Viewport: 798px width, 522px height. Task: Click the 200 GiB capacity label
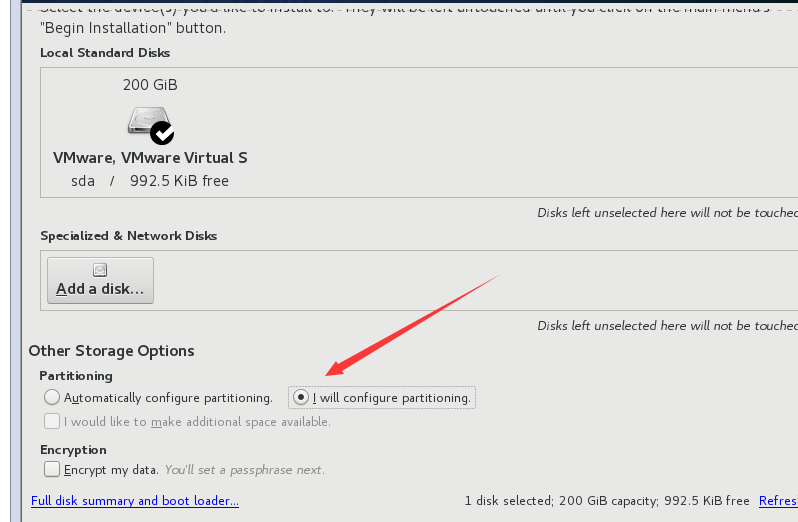(x=150, y=84)
